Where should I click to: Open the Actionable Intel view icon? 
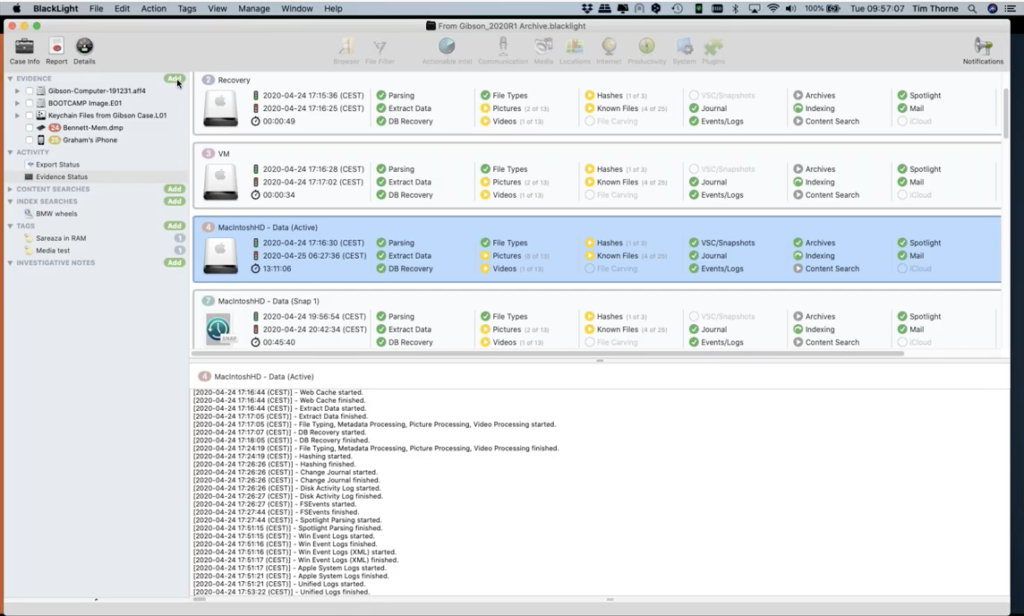click(447, 46)
